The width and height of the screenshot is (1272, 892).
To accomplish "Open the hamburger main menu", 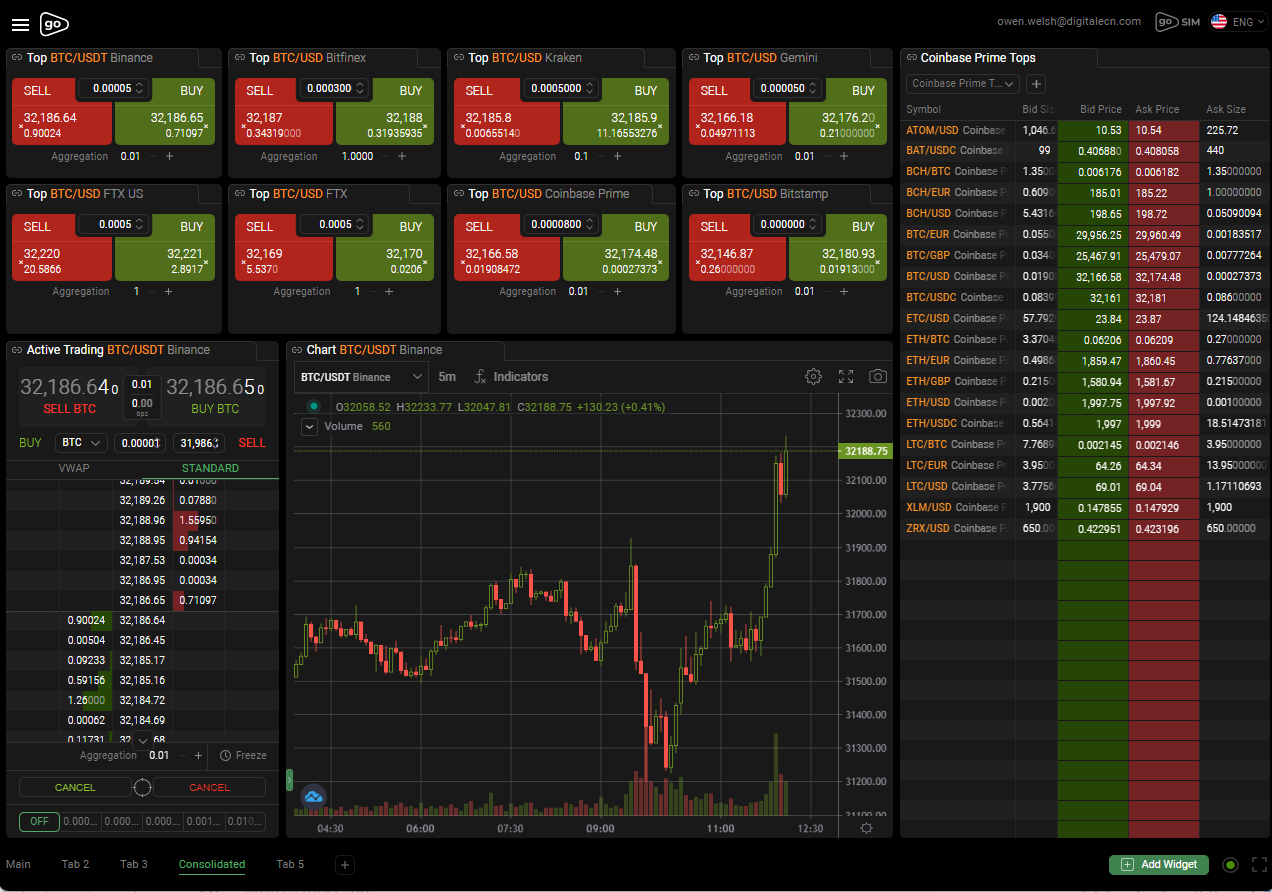I will [20, 24].
